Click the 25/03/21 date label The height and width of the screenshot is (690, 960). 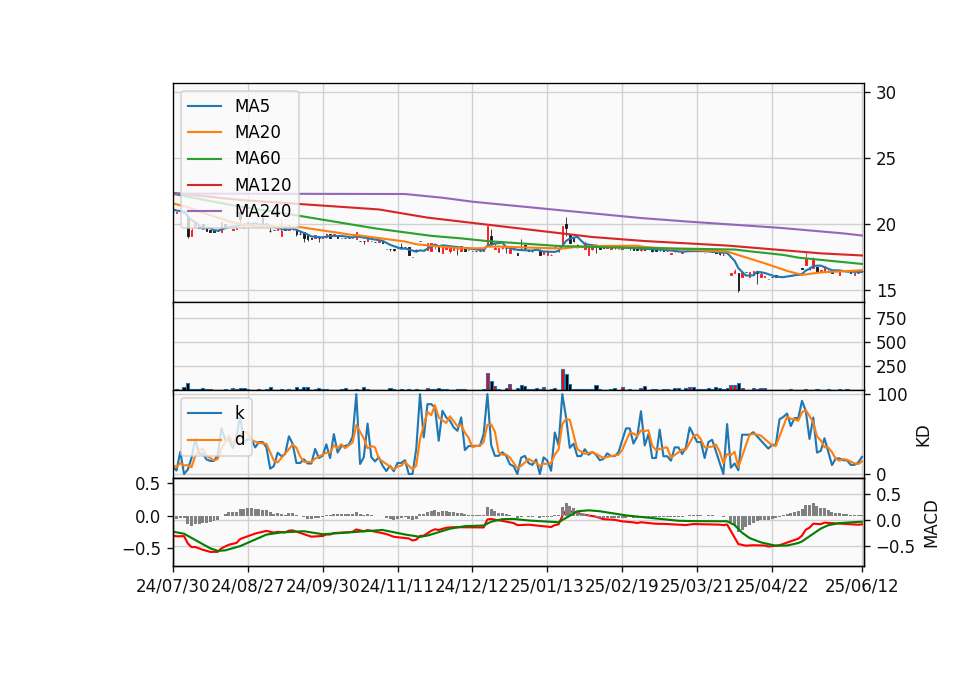point(697,587)
